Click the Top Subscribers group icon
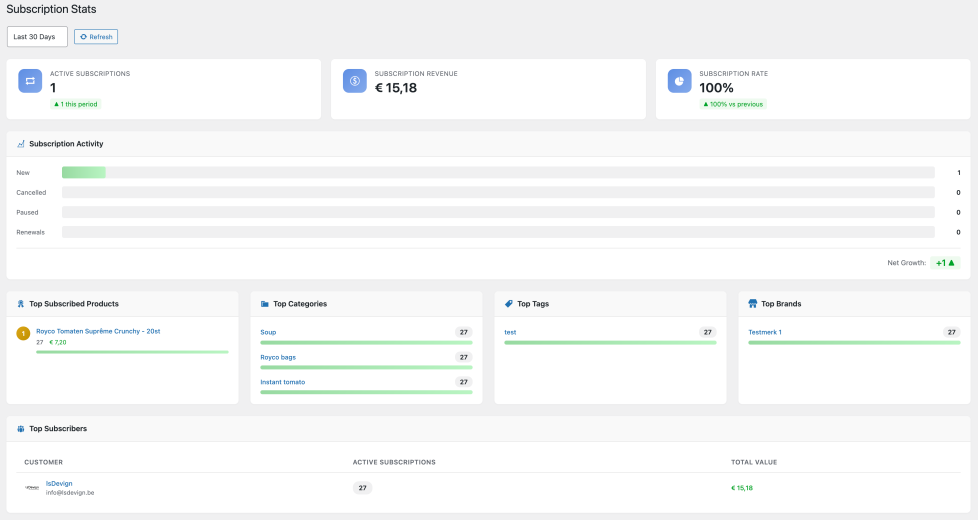Screen dimensions: 978x520 click(x=21, y=428)
